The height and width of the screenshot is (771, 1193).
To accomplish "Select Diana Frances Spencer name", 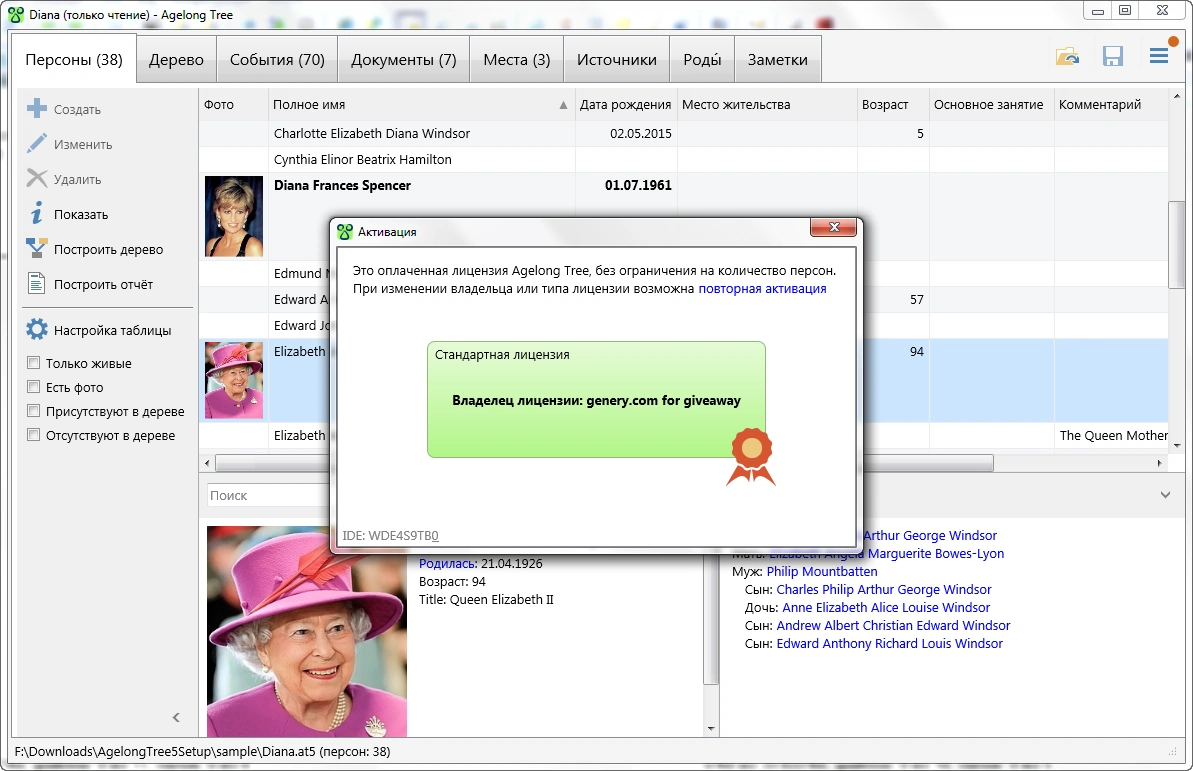I will coord(342,186).
